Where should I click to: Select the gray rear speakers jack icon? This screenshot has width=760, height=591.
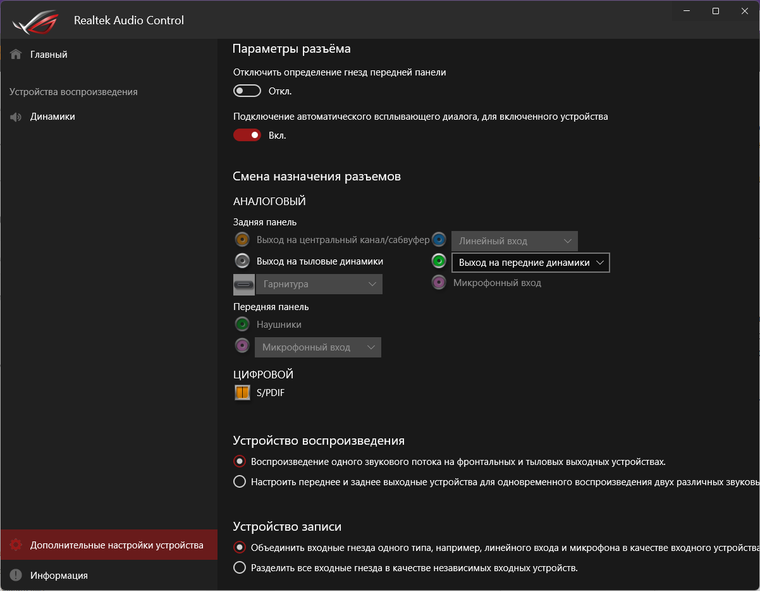click(x=242, y=261)
